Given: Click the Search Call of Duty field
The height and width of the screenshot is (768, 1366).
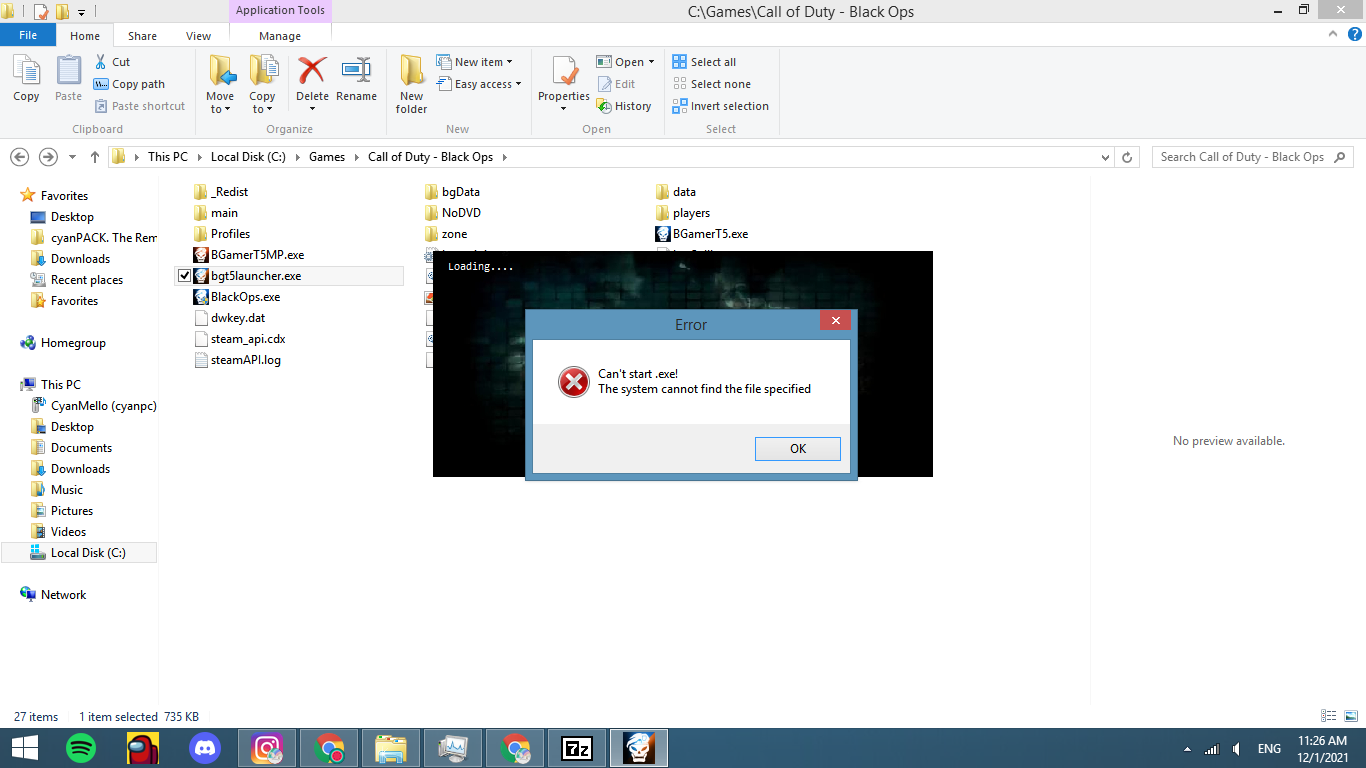Looking at the screenshot, I should click(1242, 157).
